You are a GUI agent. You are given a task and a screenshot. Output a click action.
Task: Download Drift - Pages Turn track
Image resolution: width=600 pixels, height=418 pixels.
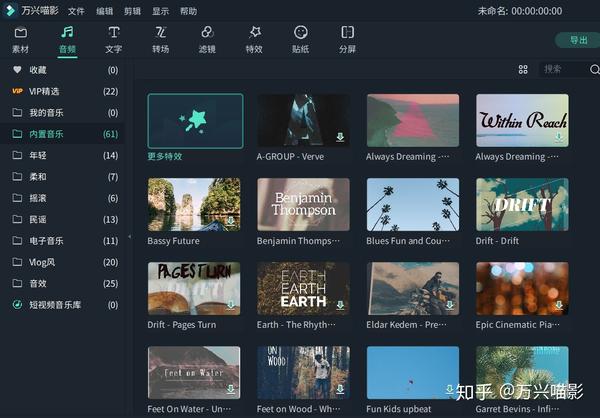pyautogui.click(x=230, y=305)
